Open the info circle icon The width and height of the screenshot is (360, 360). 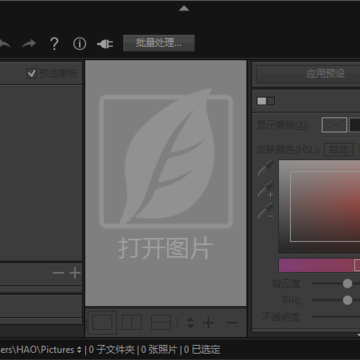(79, 44)
